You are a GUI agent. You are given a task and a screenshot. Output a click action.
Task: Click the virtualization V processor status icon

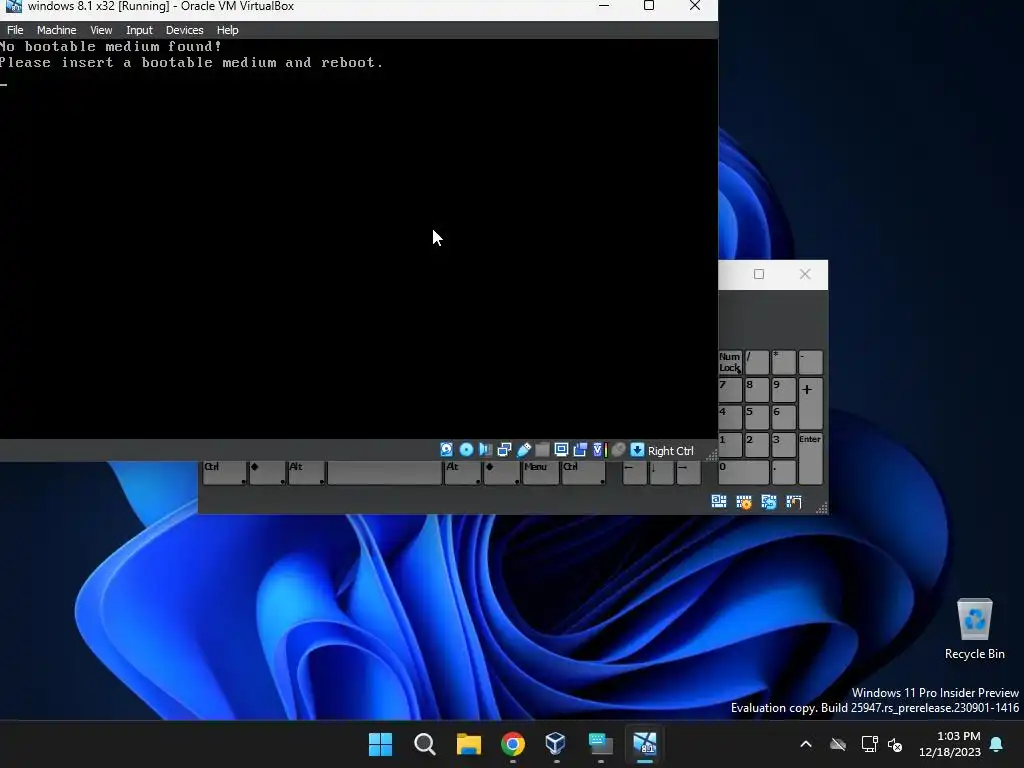tap(598, 449)
